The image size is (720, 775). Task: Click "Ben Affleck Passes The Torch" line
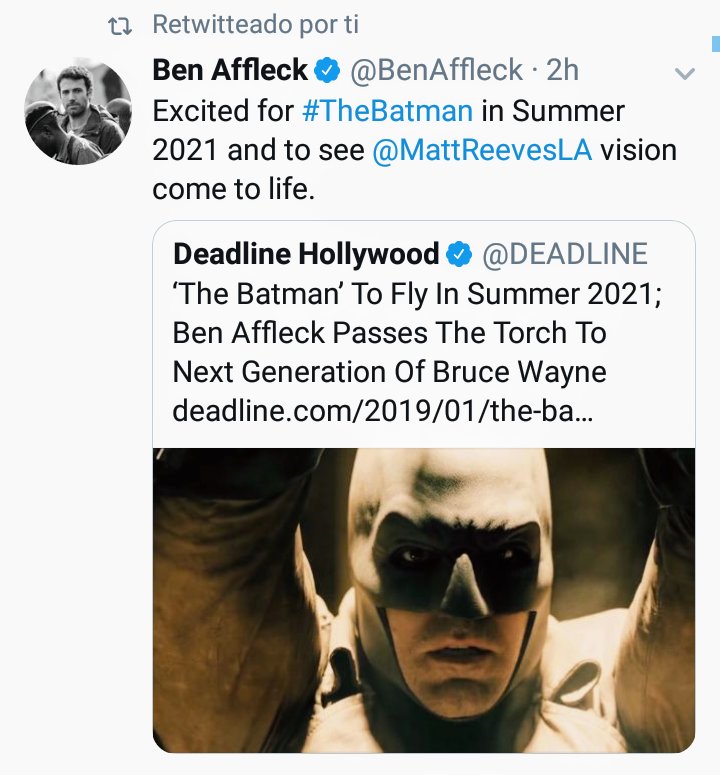(389, 333)
